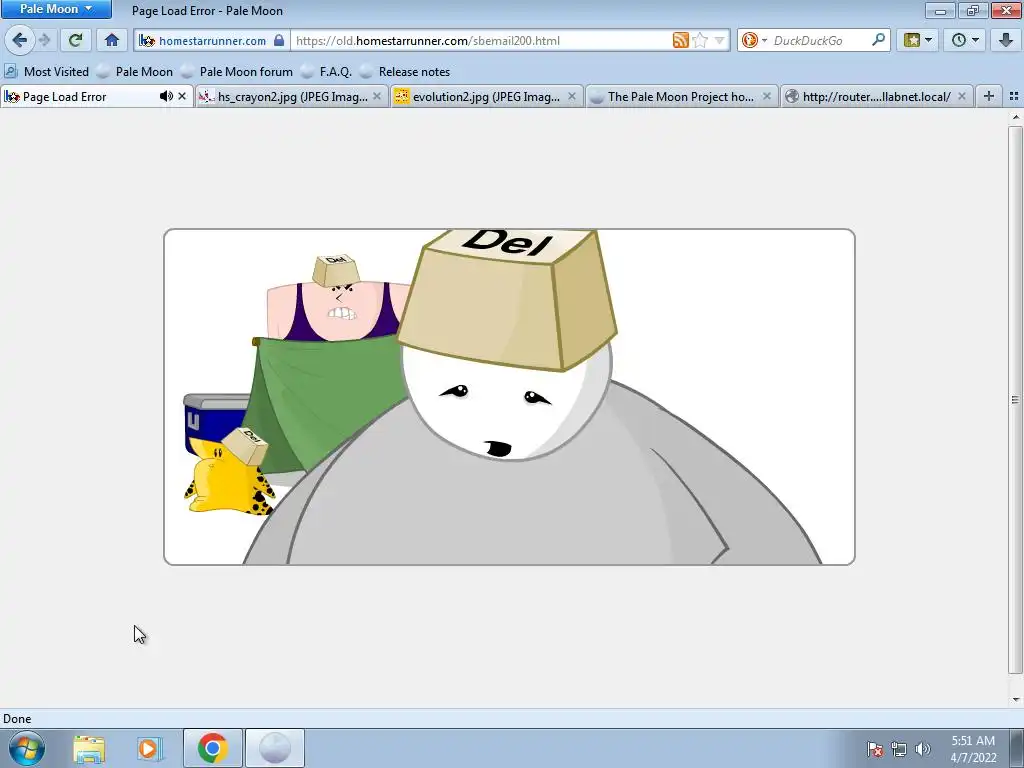Open the Pale Moon forum bookmark
Image resolution: width=1024 pixels, height=768 pixels.
pyautogui.click(x=238, y=72)
